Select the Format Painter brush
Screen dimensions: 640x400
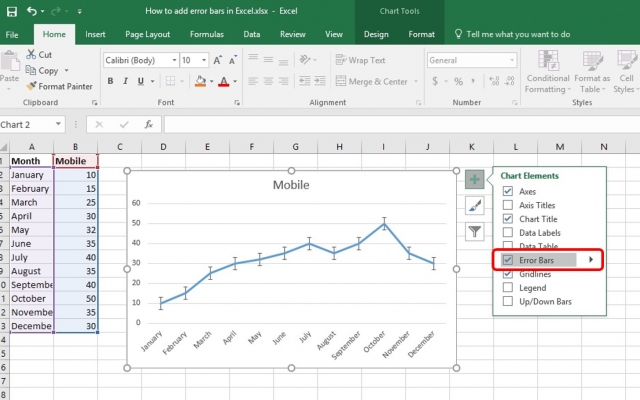click(31, 86)
